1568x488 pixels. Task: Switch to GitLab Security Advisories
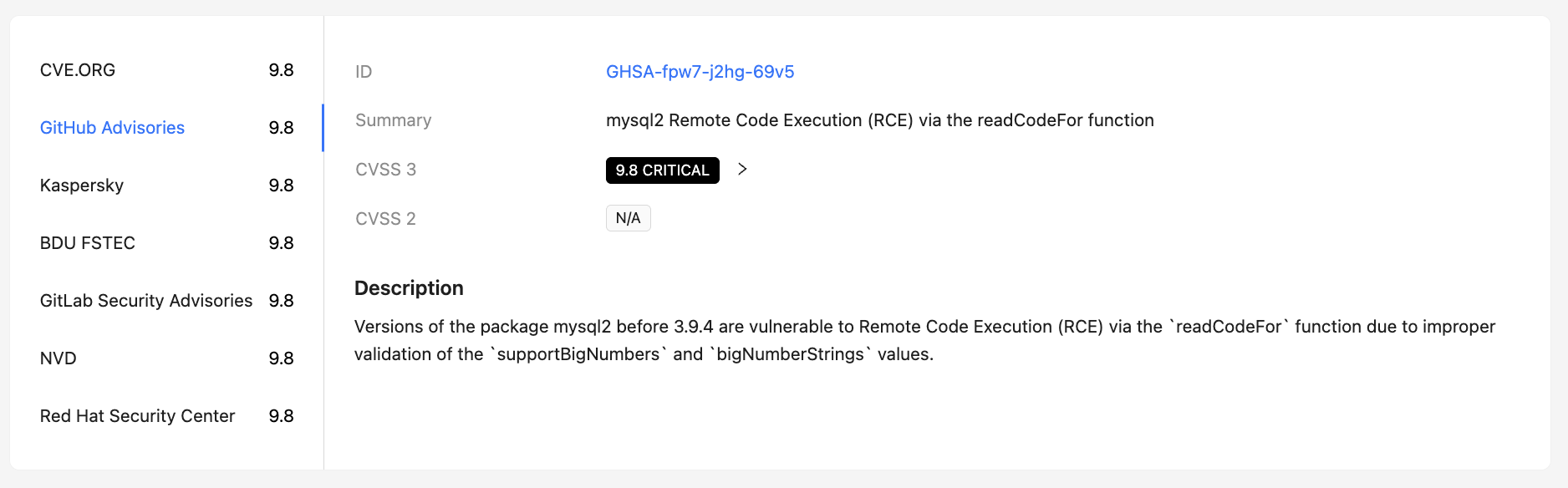[146, 301]
